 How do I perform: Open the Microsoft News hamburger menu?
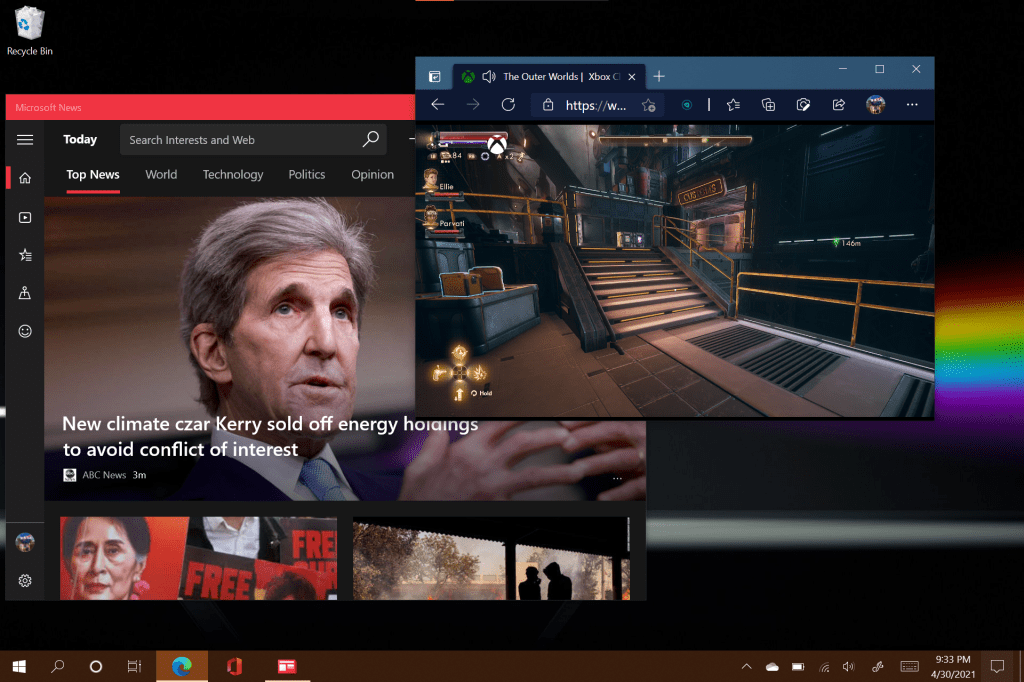25,140
